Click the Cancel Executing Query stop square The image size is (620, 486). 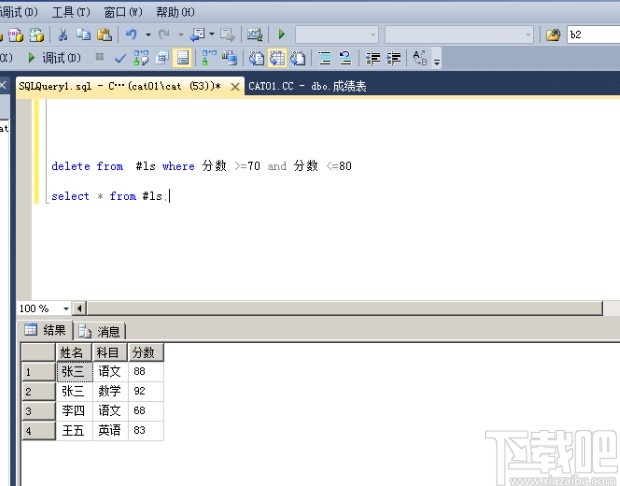[100, 57]
